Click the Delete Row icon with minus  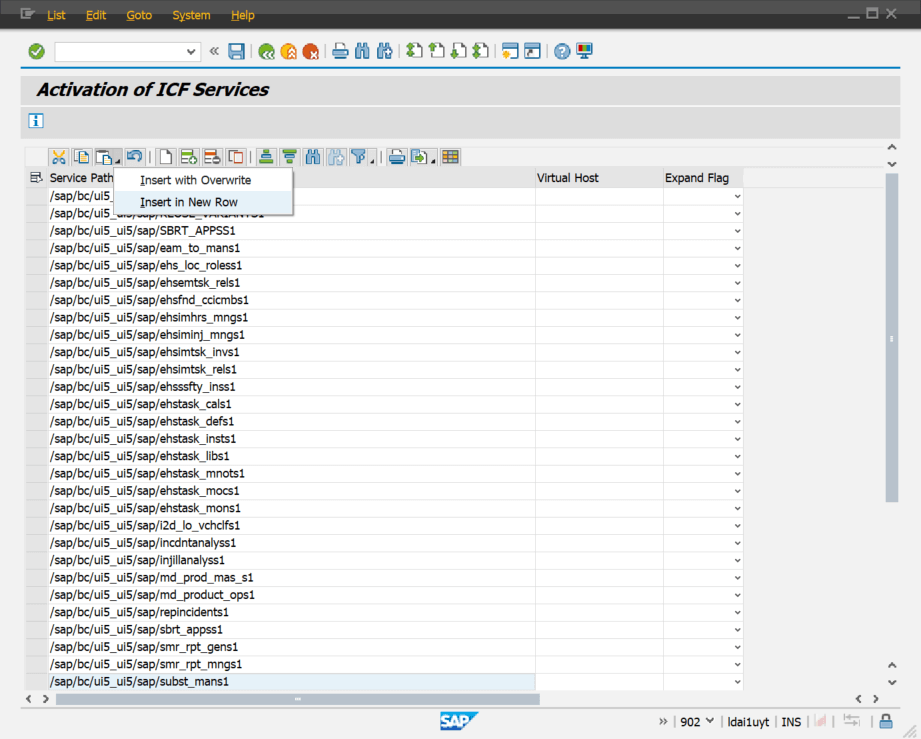pyautogui.click(x=212, y=157)
